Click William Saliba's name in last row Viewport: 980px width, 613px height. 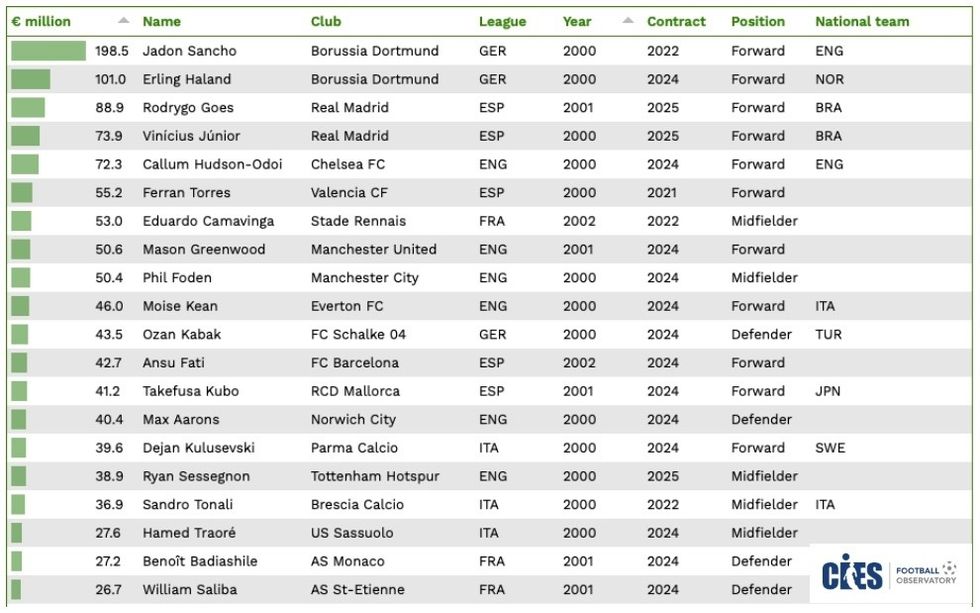pyautogui.click(x=190, y=590)
